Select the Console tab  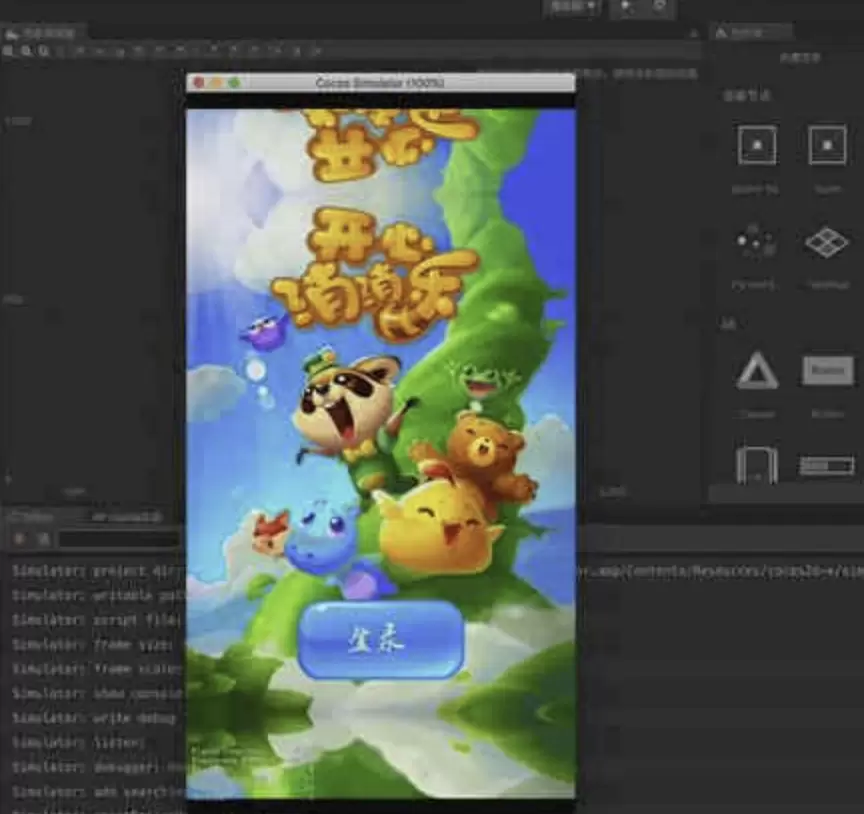(x=34, y=517)
